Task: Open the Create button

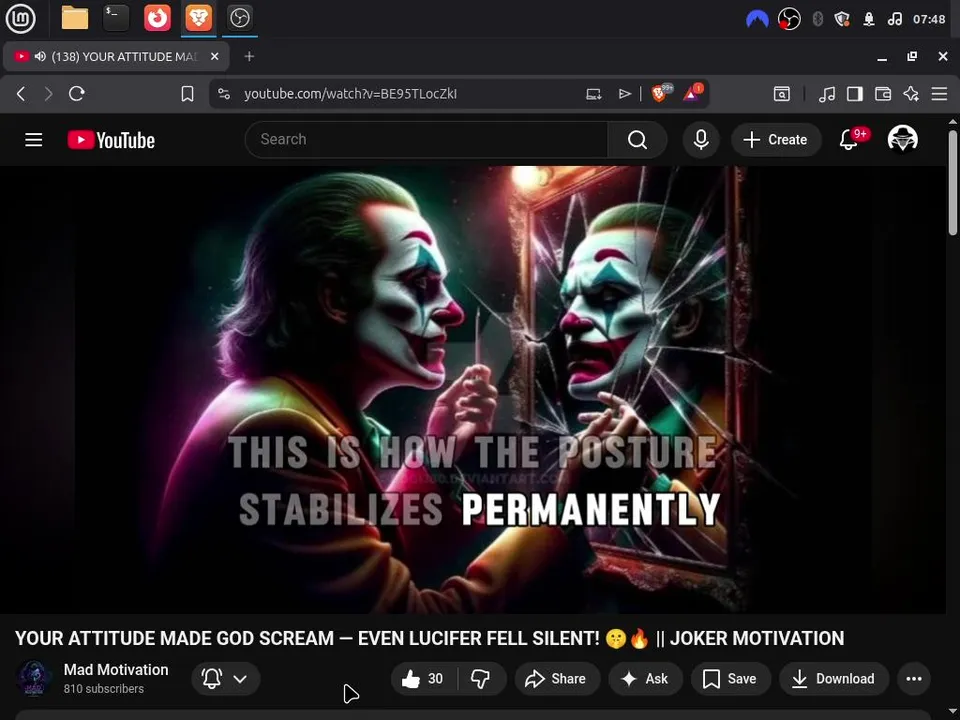Action: point(776,140)
